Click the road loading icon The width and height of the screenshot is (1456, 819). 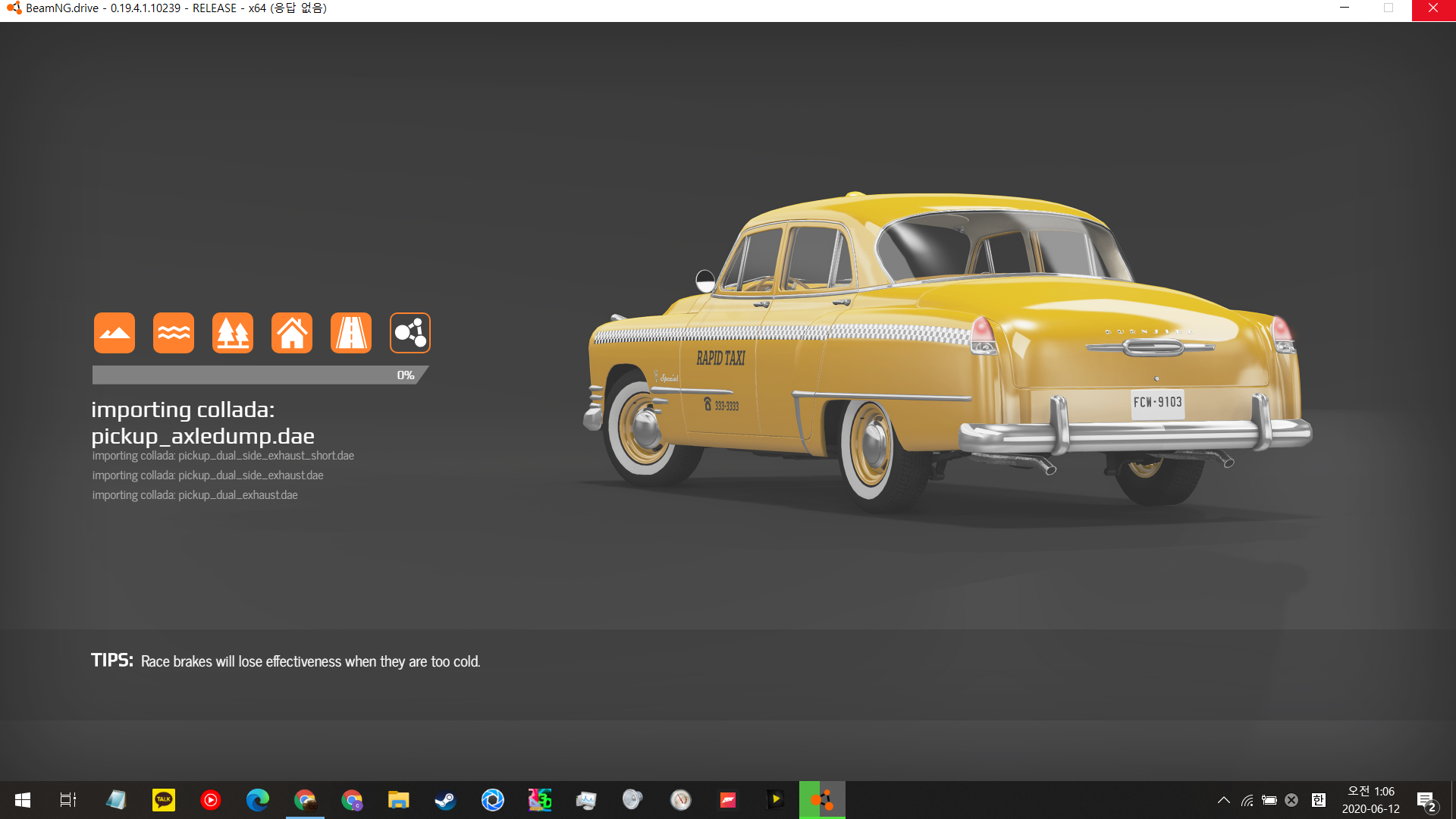pyautogui.click(x=351, y=333)
